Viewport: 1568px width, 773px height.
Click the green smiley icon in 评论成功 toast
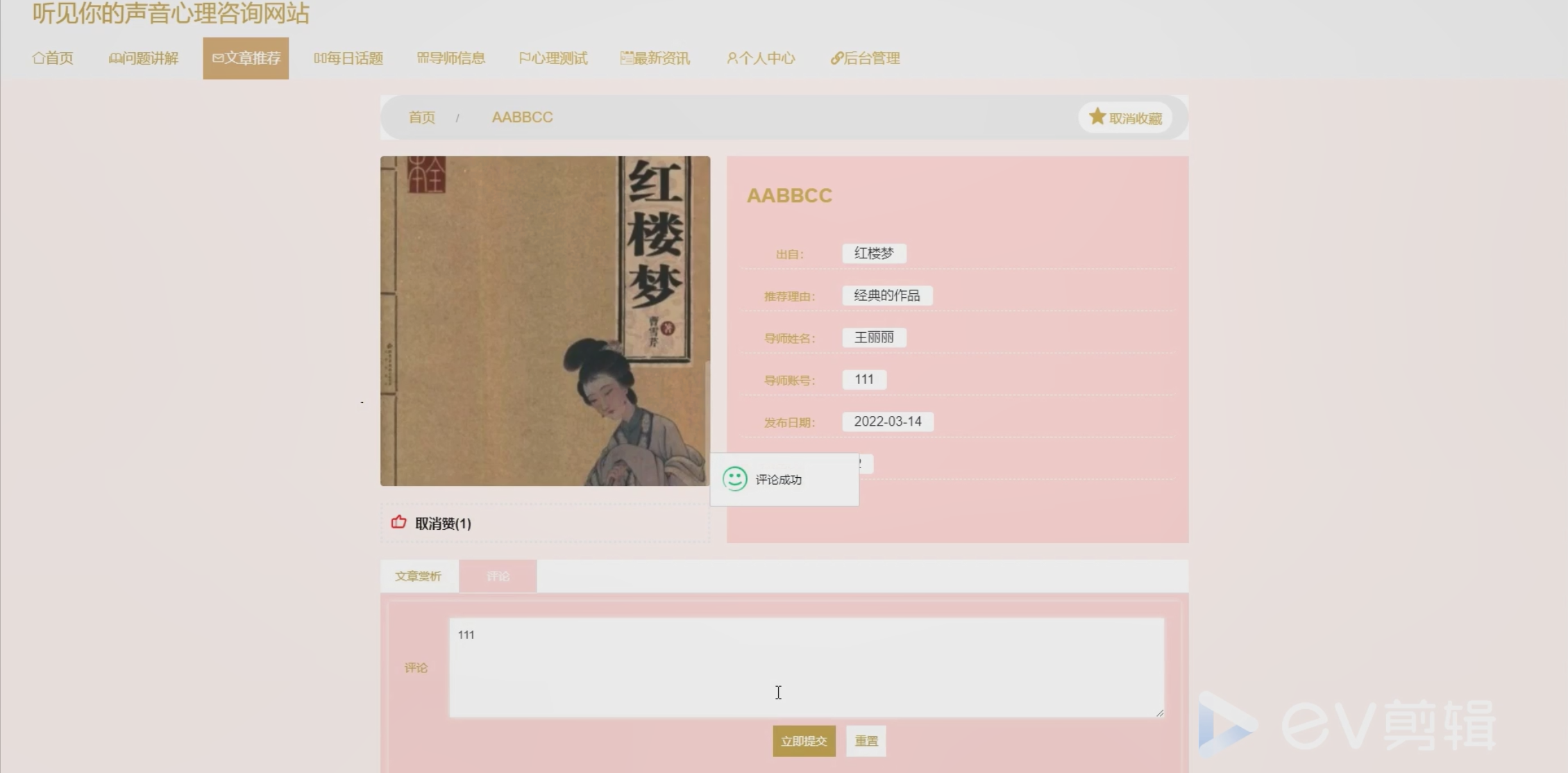point(734,479)
